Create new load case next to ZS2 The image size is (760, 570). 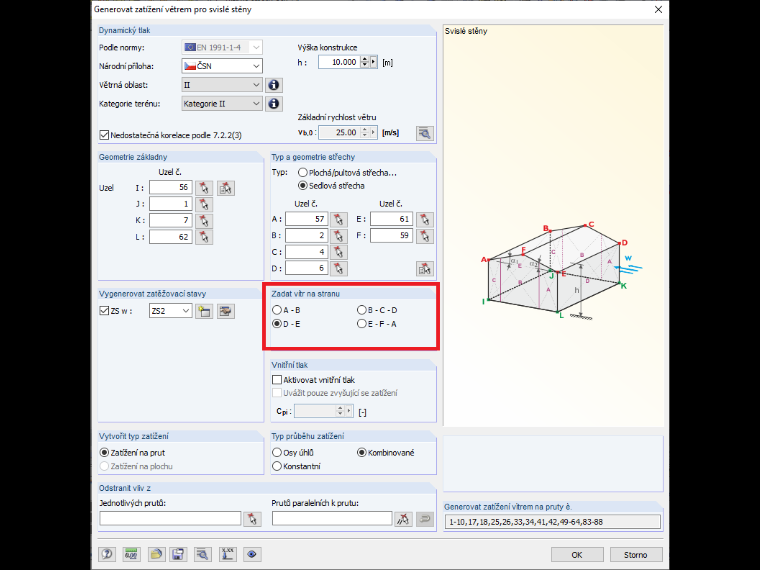pos(204,311)
